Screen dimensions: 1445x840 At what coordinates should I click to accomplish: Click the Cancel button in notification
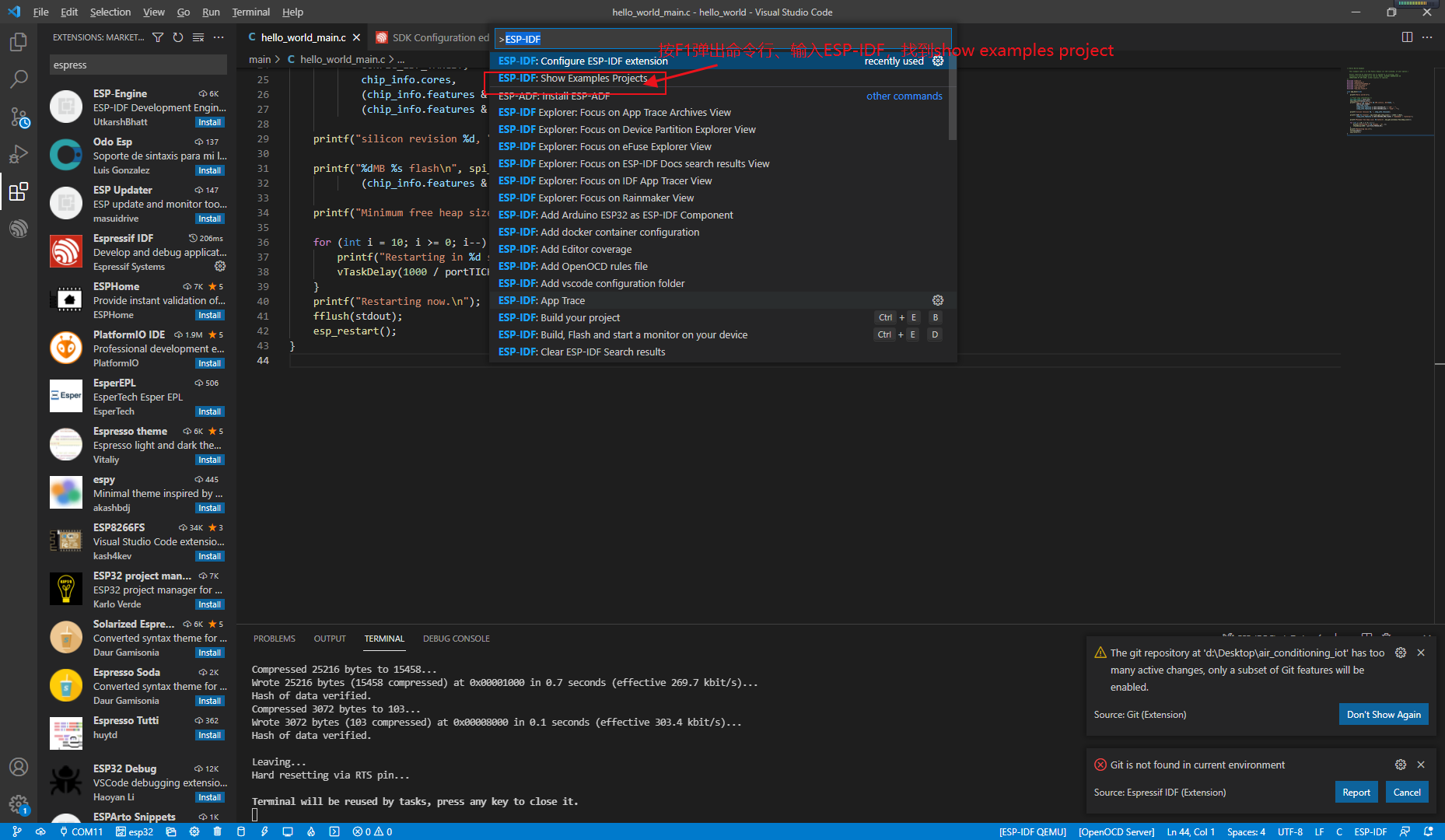pos(1407,793)
